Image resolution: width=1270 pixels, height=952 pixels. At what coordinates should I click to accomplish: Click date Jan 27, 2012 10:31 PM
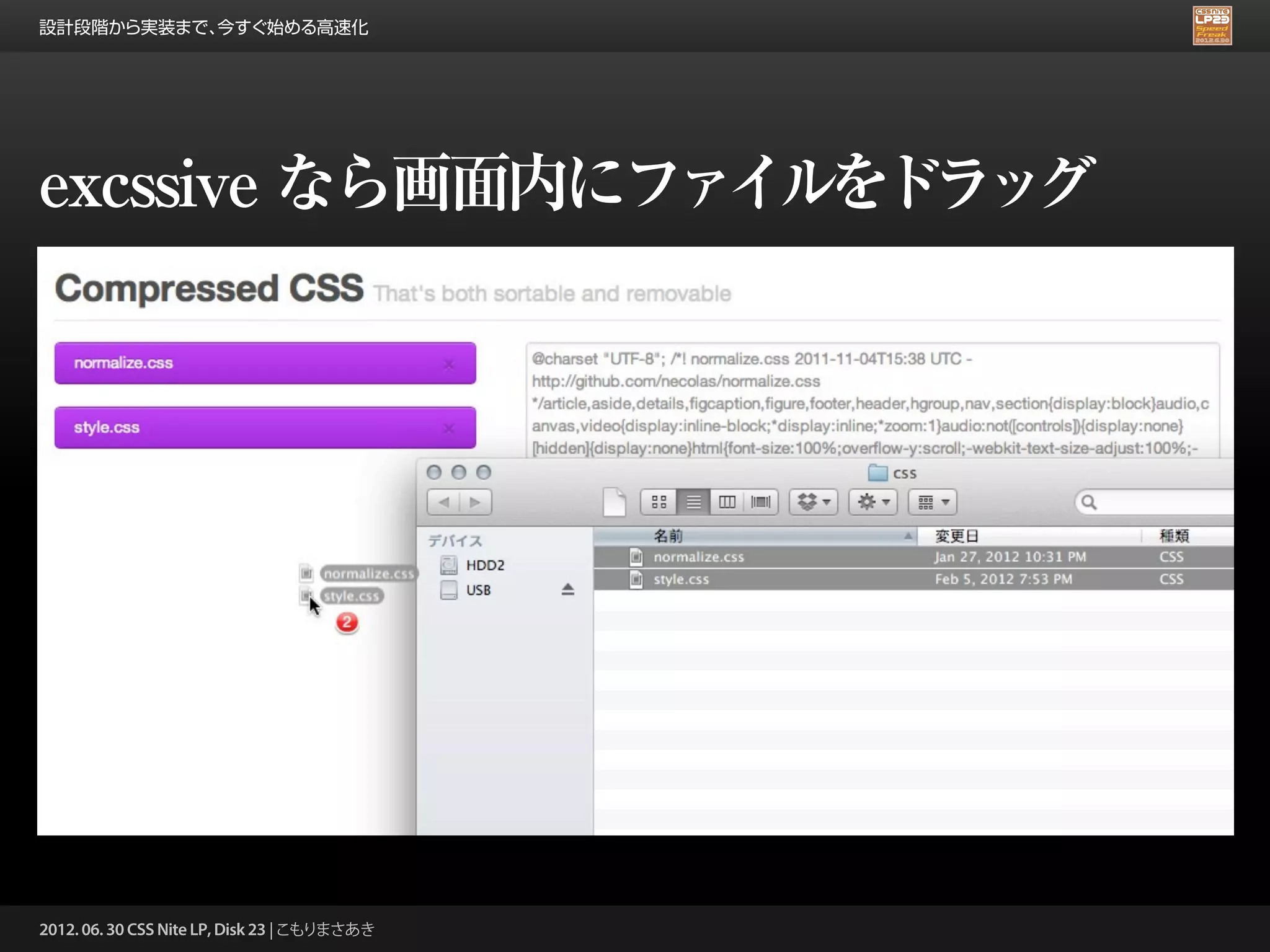tap(1010, 557)
